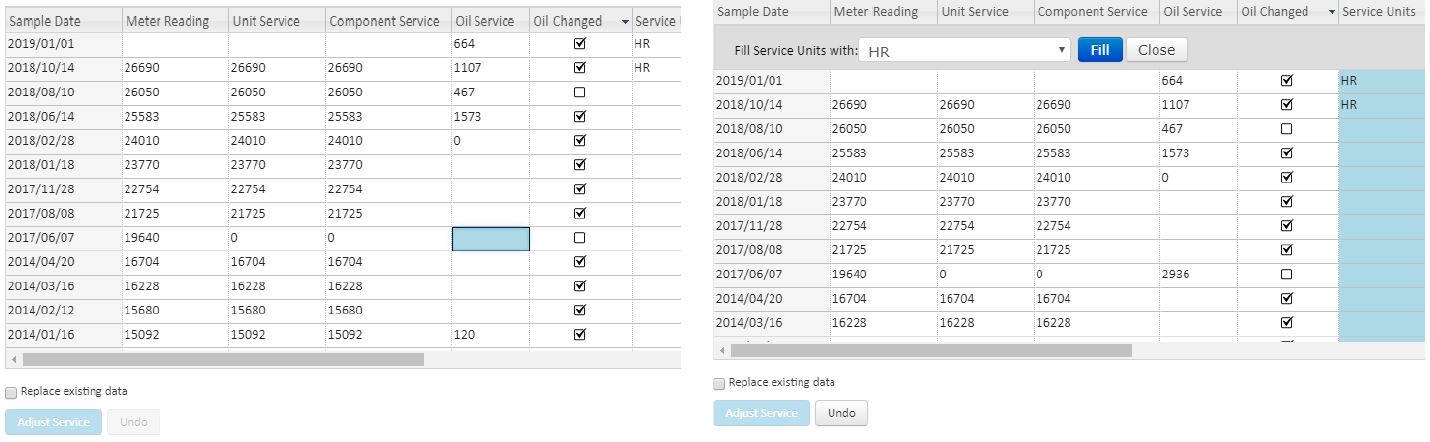The height and width of the screenshot is (442, 1430).
Task: Check Oil Changed for 2018/08/10 in left grid
Action: [580, 92]
